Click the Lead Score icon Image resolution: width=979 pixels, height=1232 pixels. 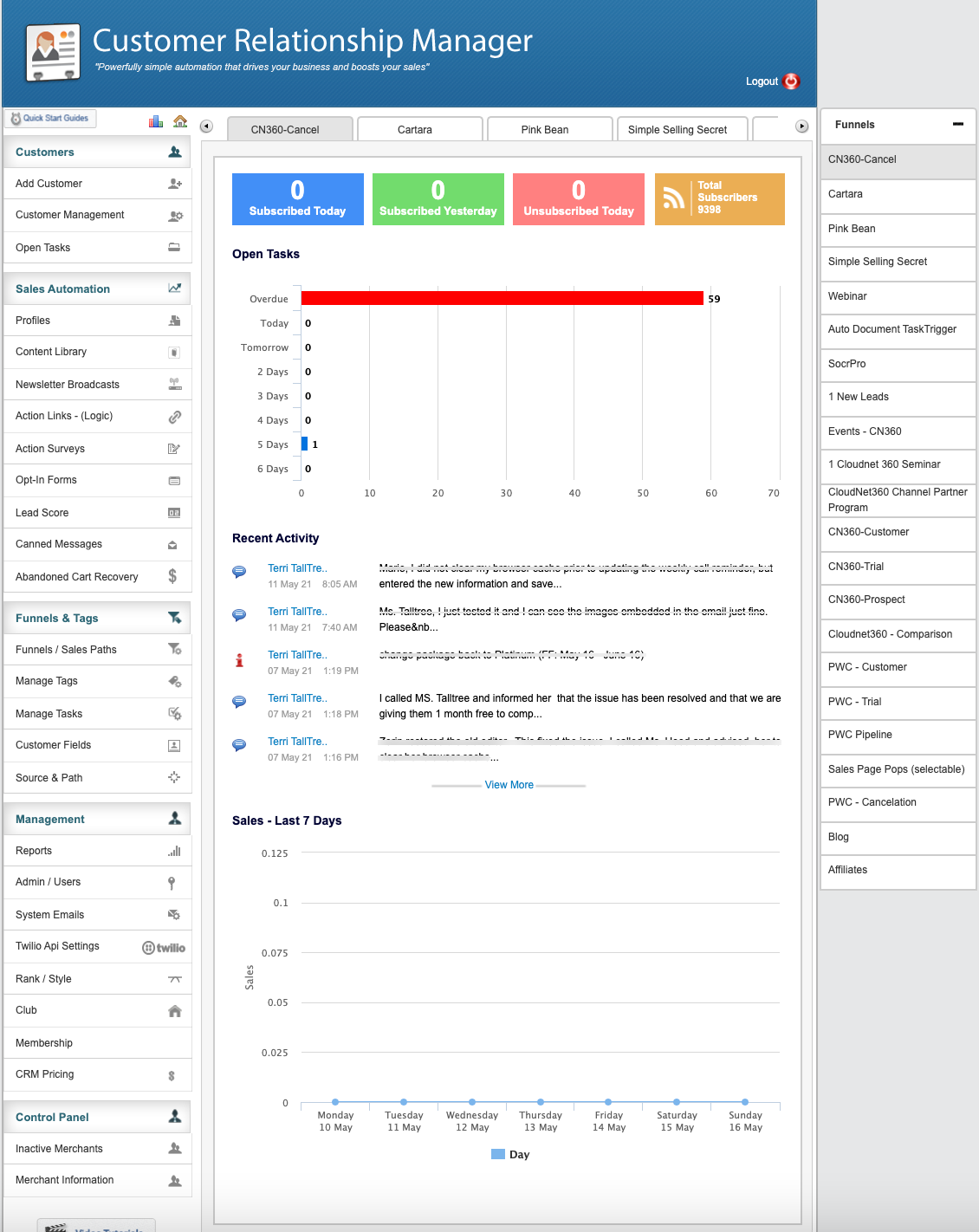tap(174, 513)
